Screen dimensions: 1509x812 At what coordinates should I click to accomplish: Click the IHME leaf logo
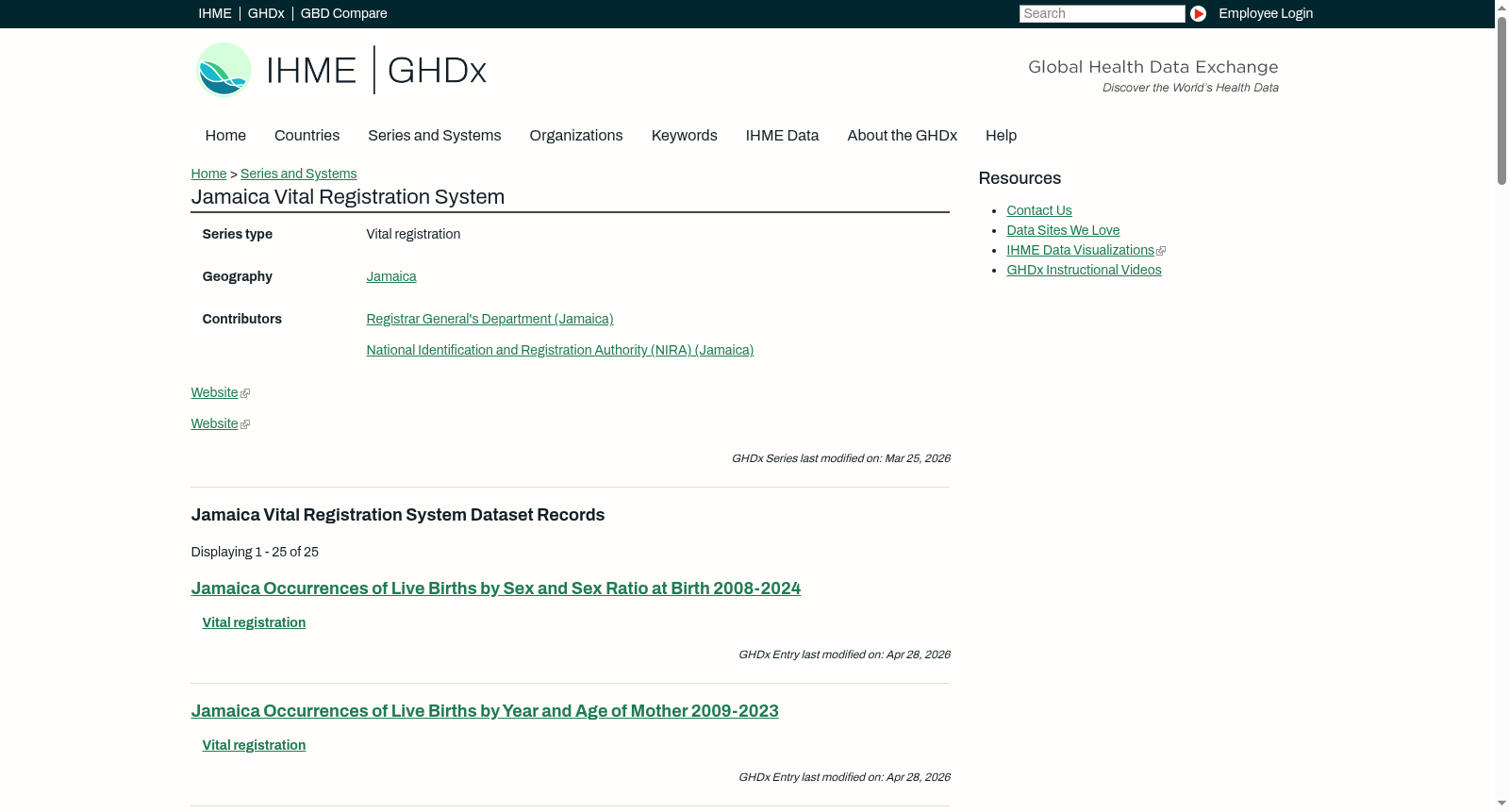(224, 70)
